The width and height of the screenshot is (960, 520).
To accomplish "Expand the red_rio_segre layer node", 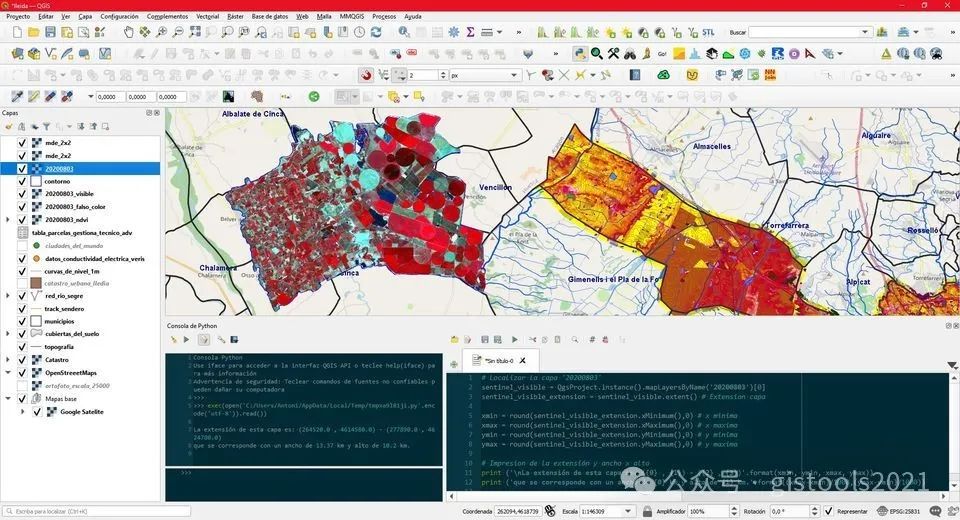I will coord(8,296).
